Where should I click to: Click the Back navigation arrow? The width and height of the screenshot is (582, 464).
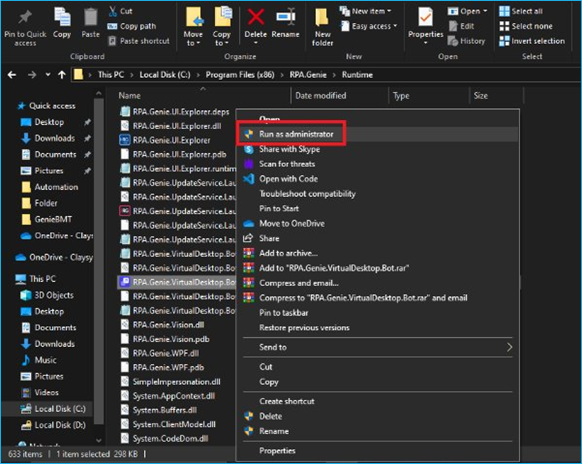(12, 75)
